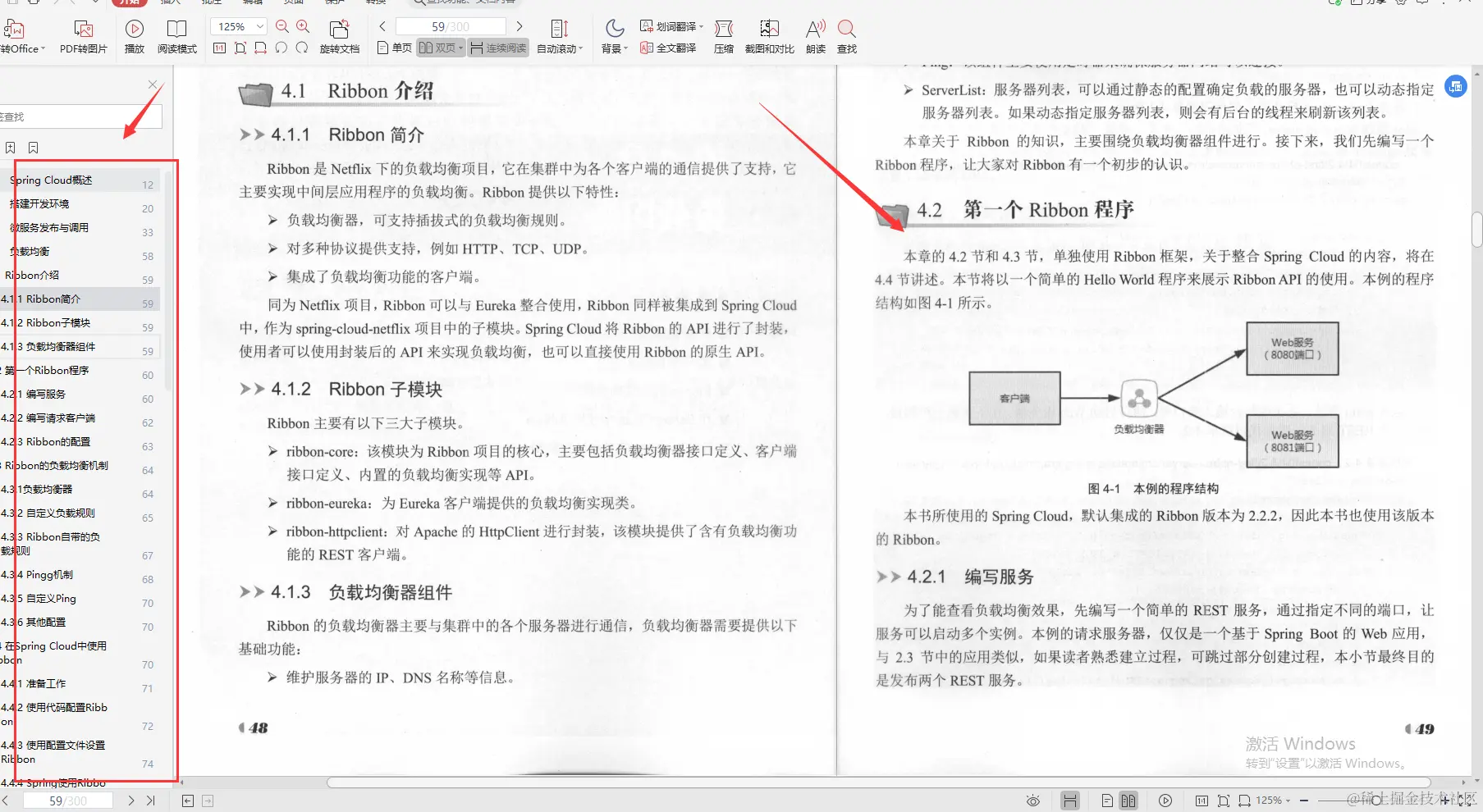Rotate the document with 旋转文档

[339, 34]
